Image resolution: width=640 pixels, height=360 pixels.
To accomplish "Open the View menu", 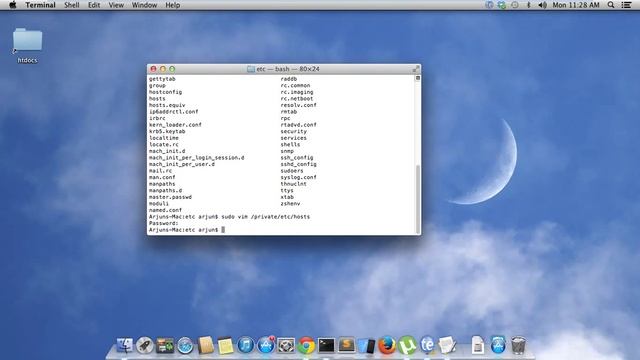I will pyautogui.click(x=116, y=5).
